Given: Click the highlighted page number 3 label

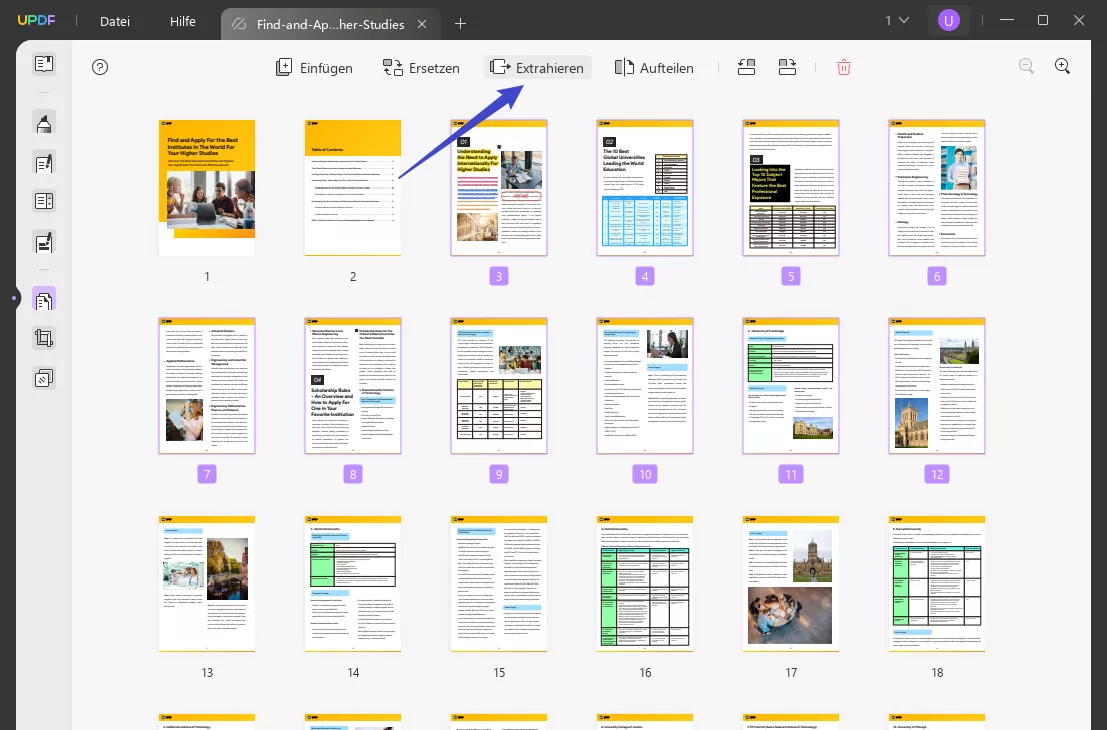Looking at the screenshot, I should pyautogui.click(x=499, y=276).
